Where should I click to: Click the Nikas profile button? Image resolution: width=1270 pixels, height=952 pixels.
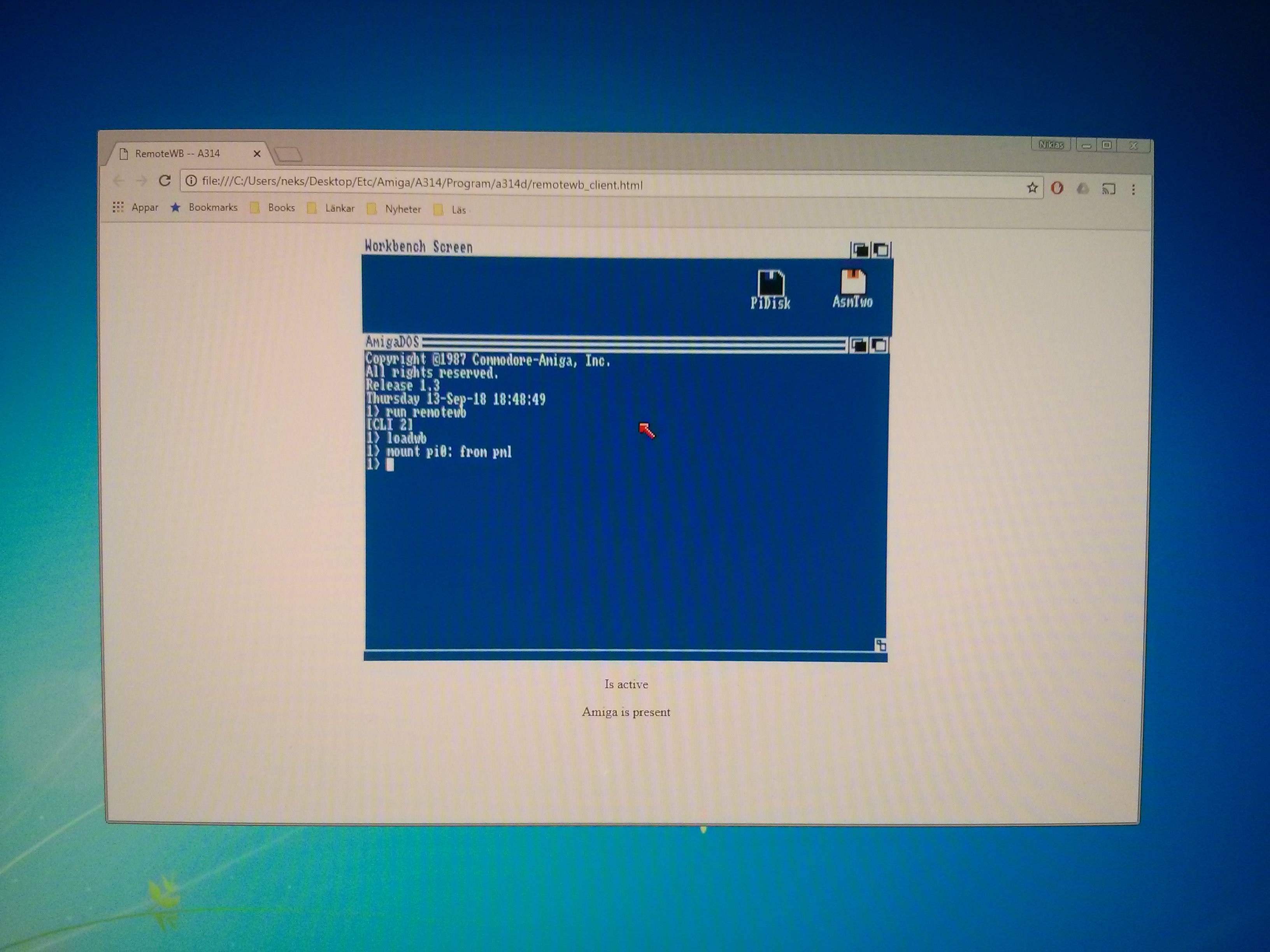click(x=1051, y=145)
